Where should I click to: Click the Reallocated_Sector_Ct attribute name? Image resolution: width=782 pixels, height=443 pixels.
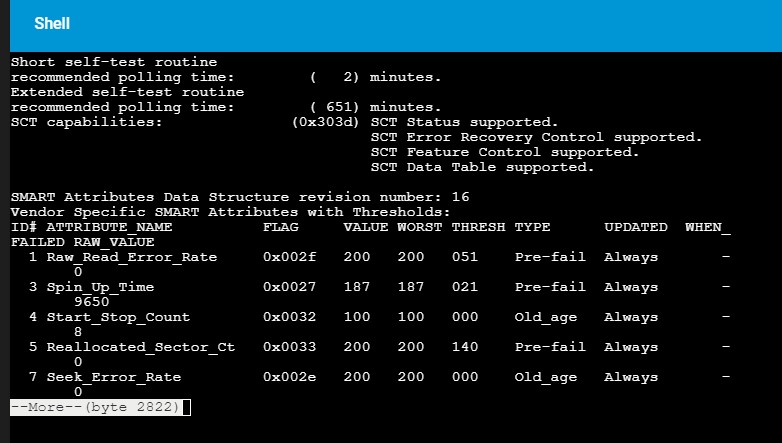pyautogui.click(x=141, y=347)
